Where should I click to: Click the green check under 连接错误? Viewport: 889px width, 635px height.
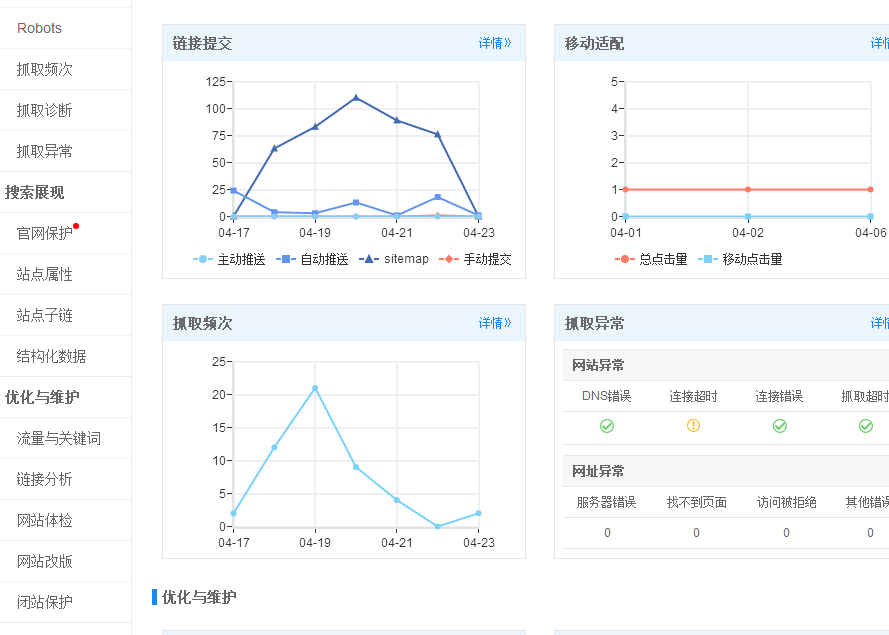pos(780,426)
